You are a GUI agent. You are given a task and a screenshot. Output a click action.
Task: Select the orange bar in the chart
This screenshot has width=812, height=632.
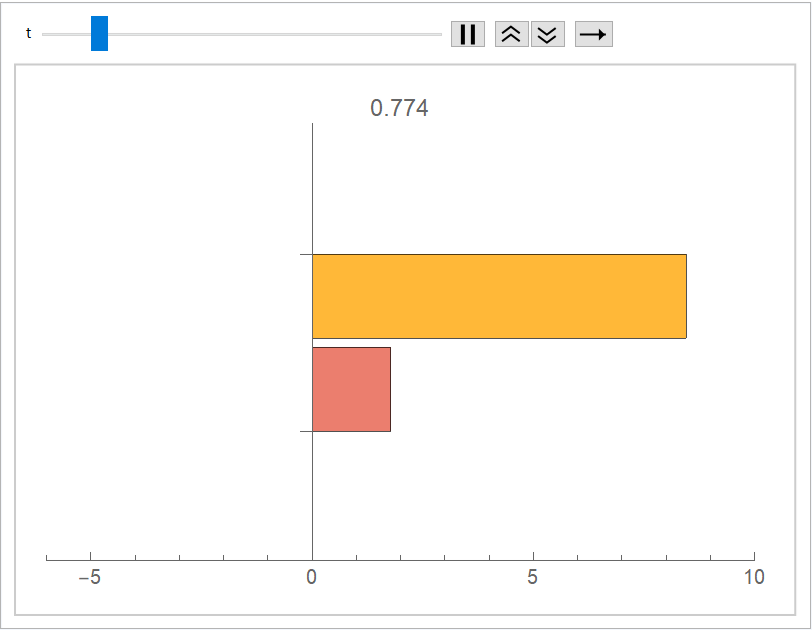498,296
